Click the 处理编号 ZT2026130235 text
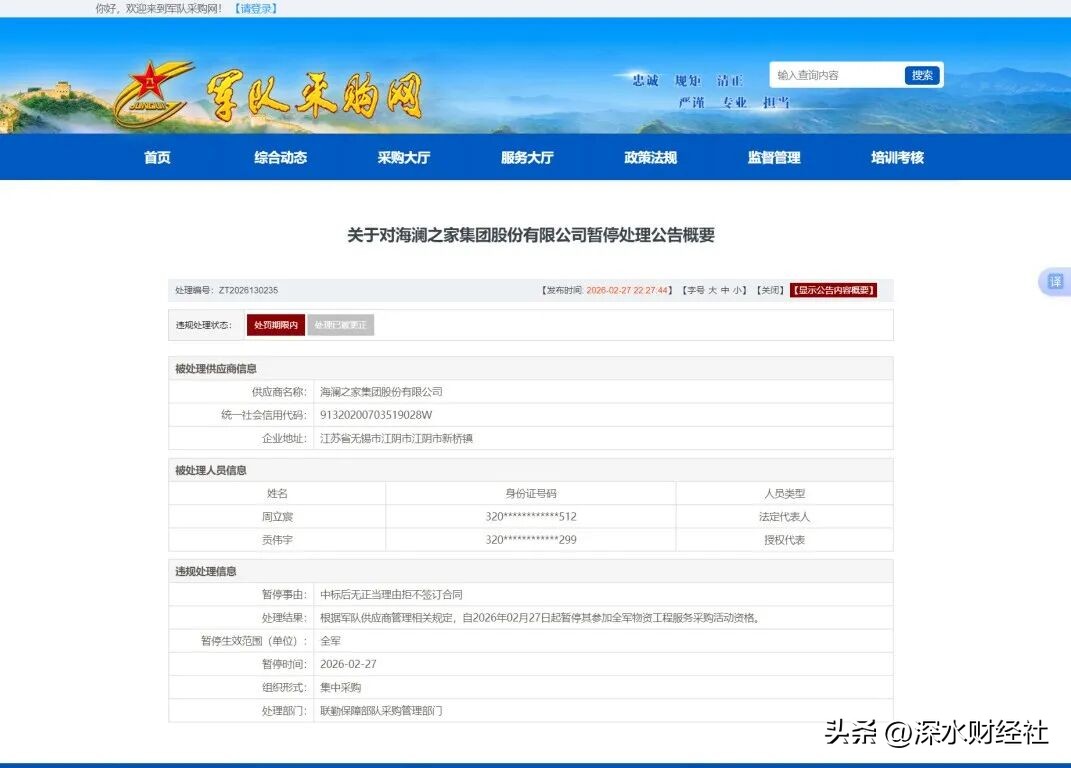 pyautogui.click(x=226, y=290)
